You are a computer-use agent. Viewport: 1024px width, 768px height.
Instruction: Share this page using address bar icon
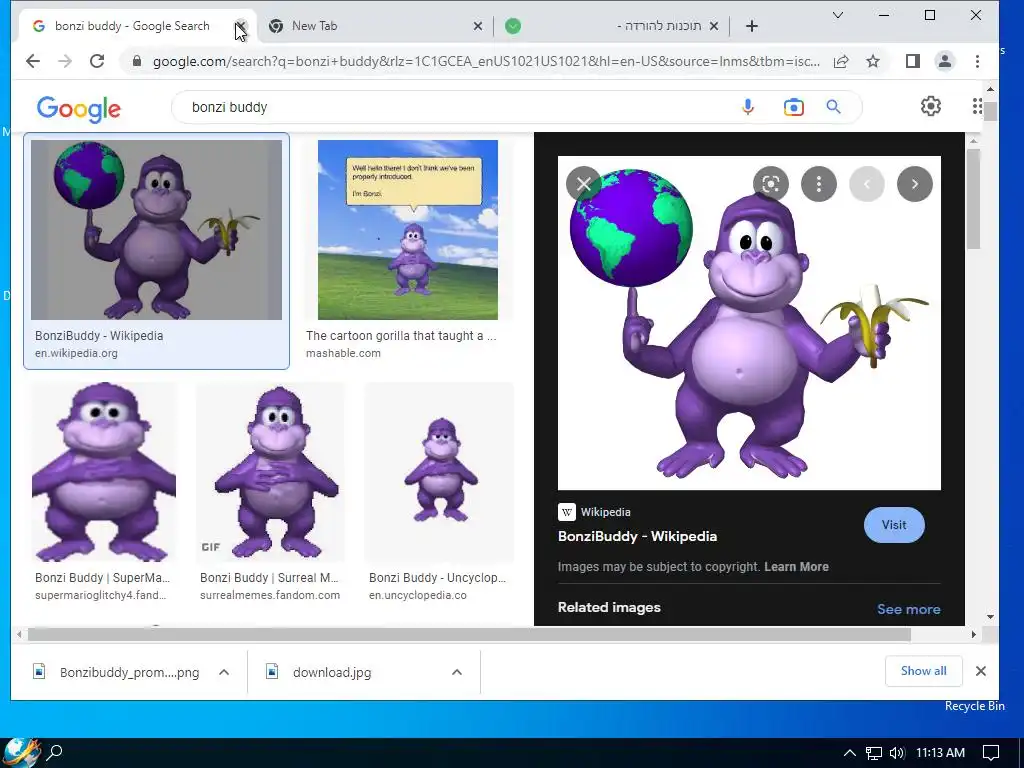click(x=841, y=61)
